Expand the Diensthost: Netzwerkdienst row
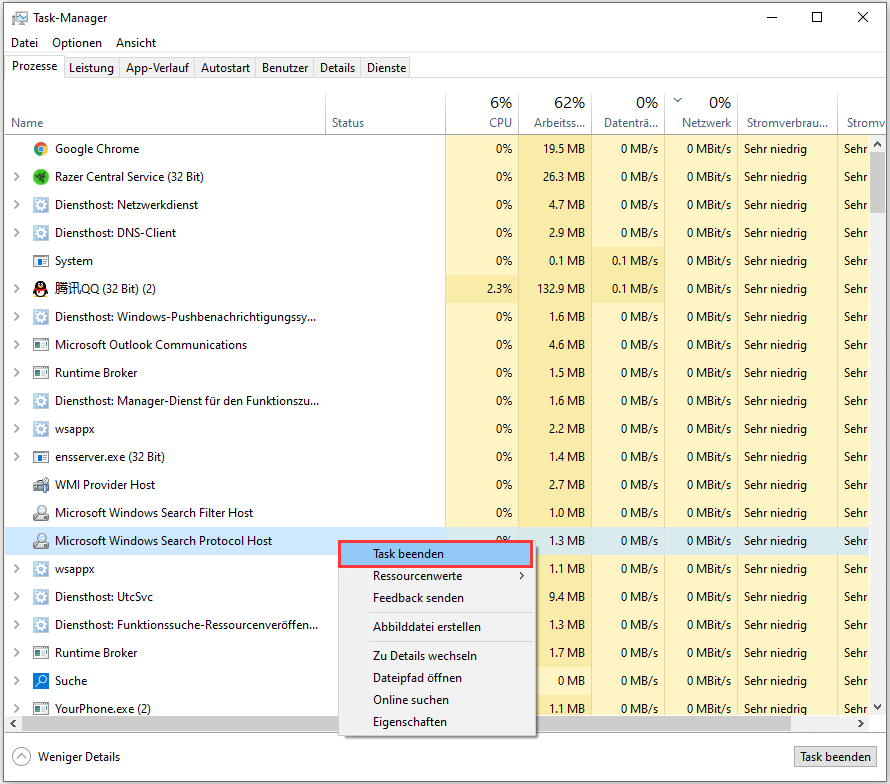Viewport: 890px width, 784px height. [x=16, y=205]
